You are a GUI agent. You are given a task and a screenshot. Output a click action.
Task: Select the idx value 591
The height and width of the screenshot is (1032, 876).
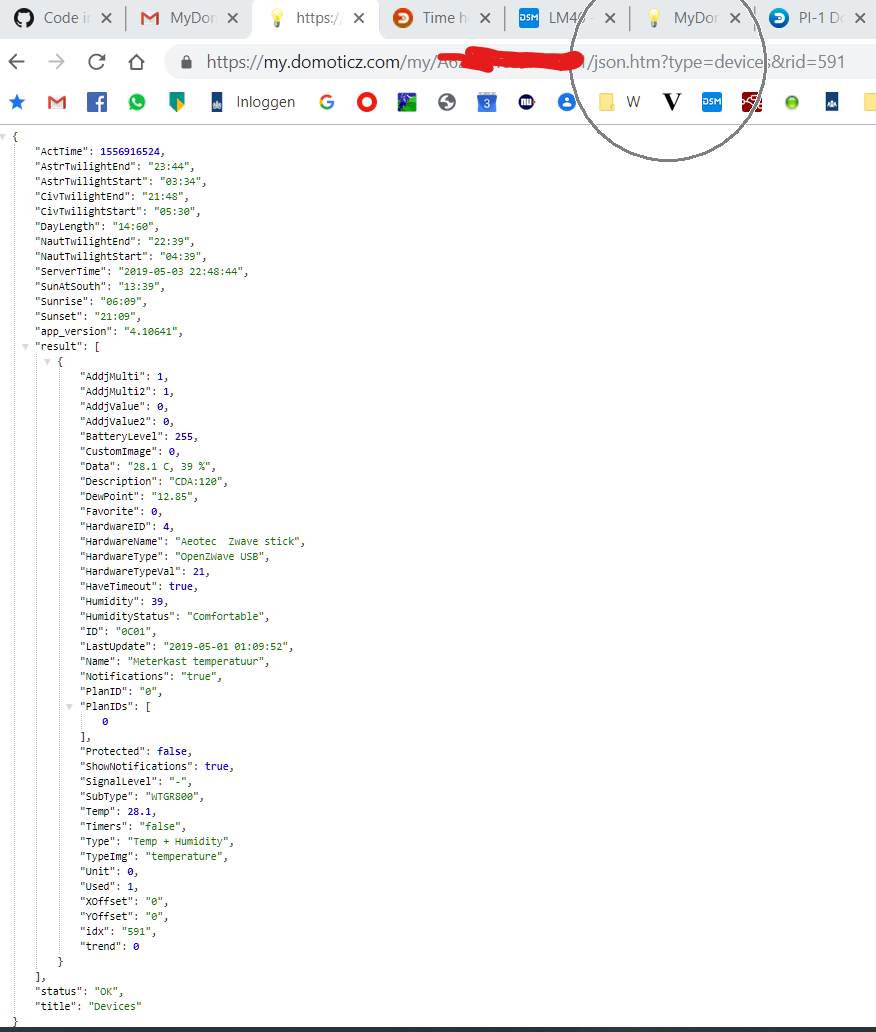[136, 931]
